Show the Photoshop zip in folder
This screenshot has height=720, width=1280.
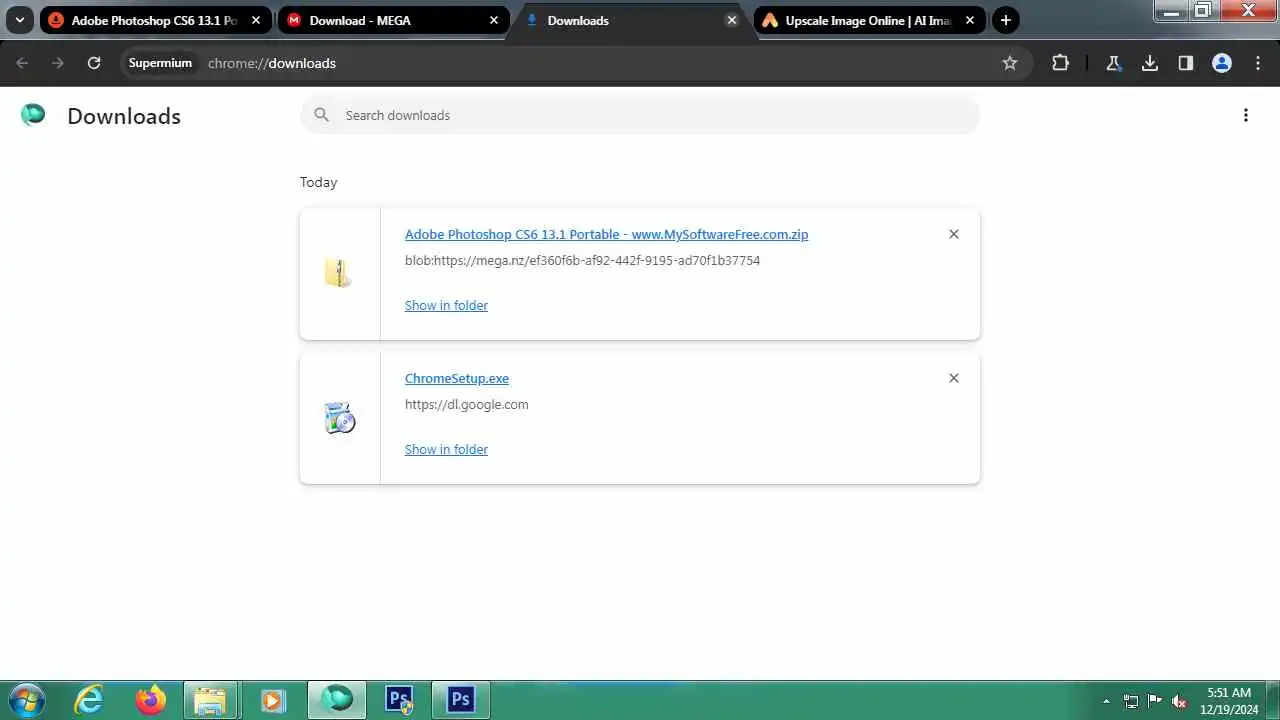pos(446,305)
